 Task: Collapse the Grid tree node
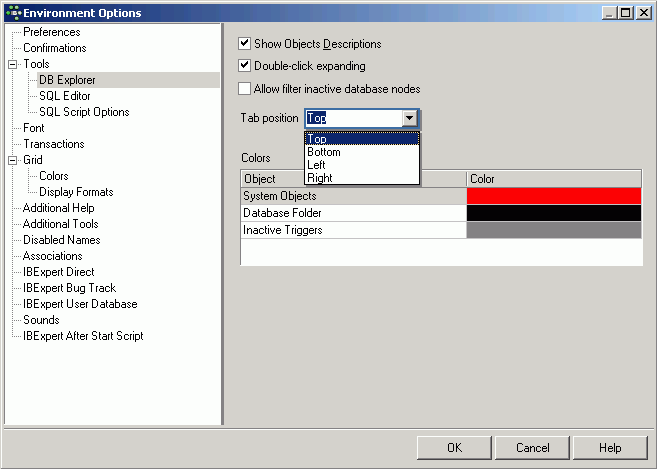coord(12,160)
